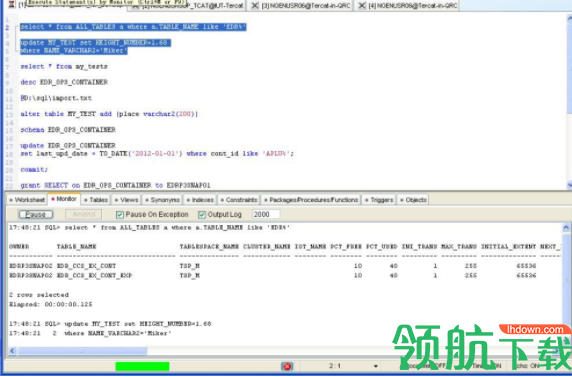Click line 17 'update EDR_OPS_CONTAINER'
The width and height of the screenshot is (572, 377).
[x=68, y=146]
